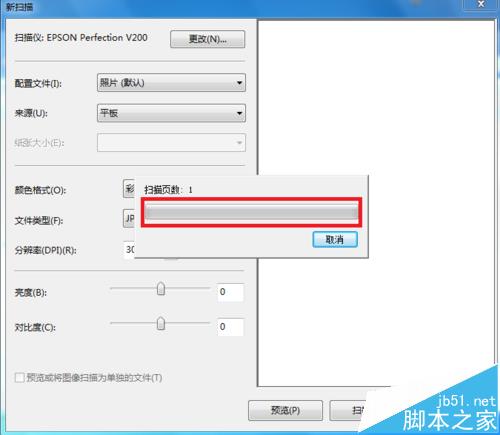Click the brightness value input box
This screenshot has width=500, height=435.
[x=230, y=292]
